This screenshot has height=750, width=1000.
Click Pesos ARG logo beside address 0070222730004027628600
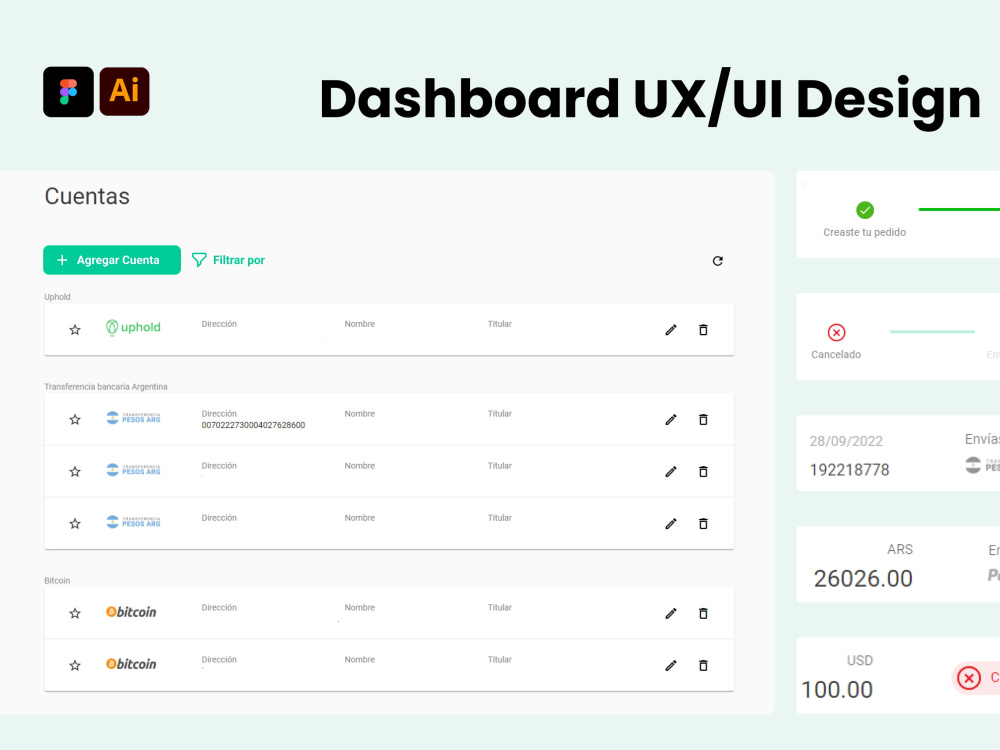(133, 418)
